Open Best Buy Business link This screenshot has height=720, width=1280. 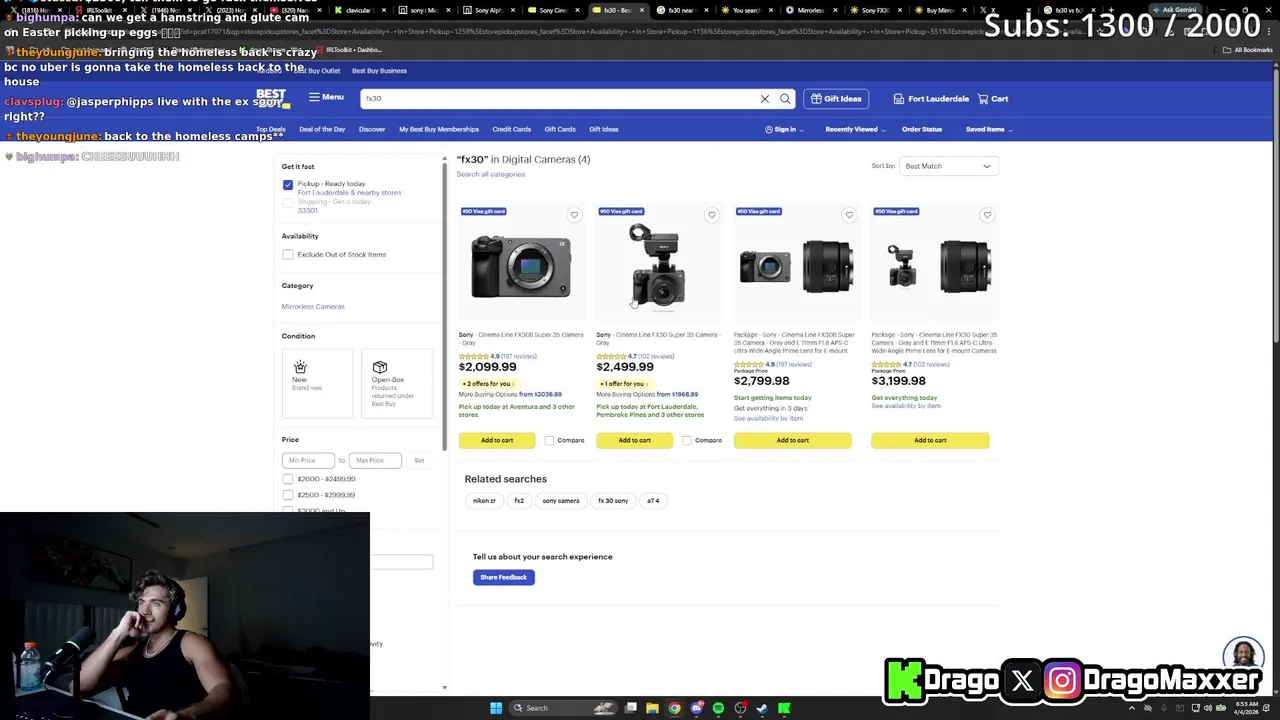tap(379, 71)
